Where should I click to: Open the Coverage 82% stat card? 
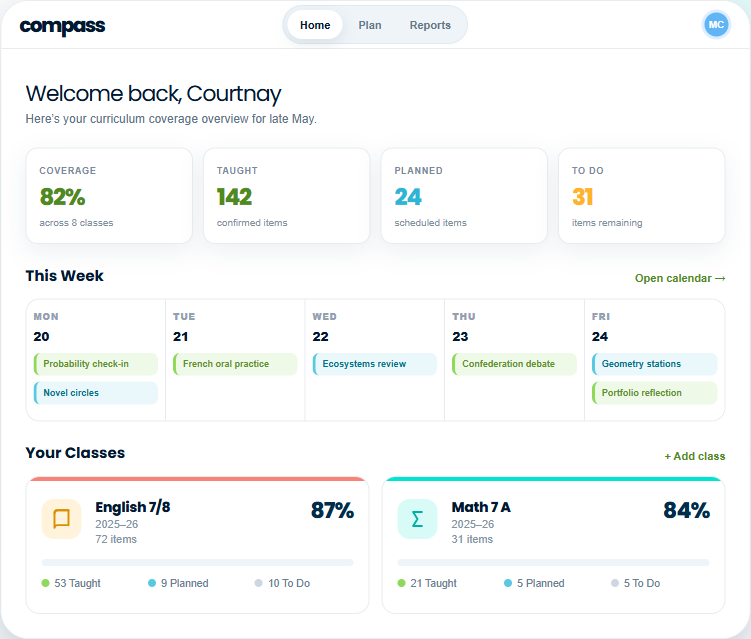109,195
